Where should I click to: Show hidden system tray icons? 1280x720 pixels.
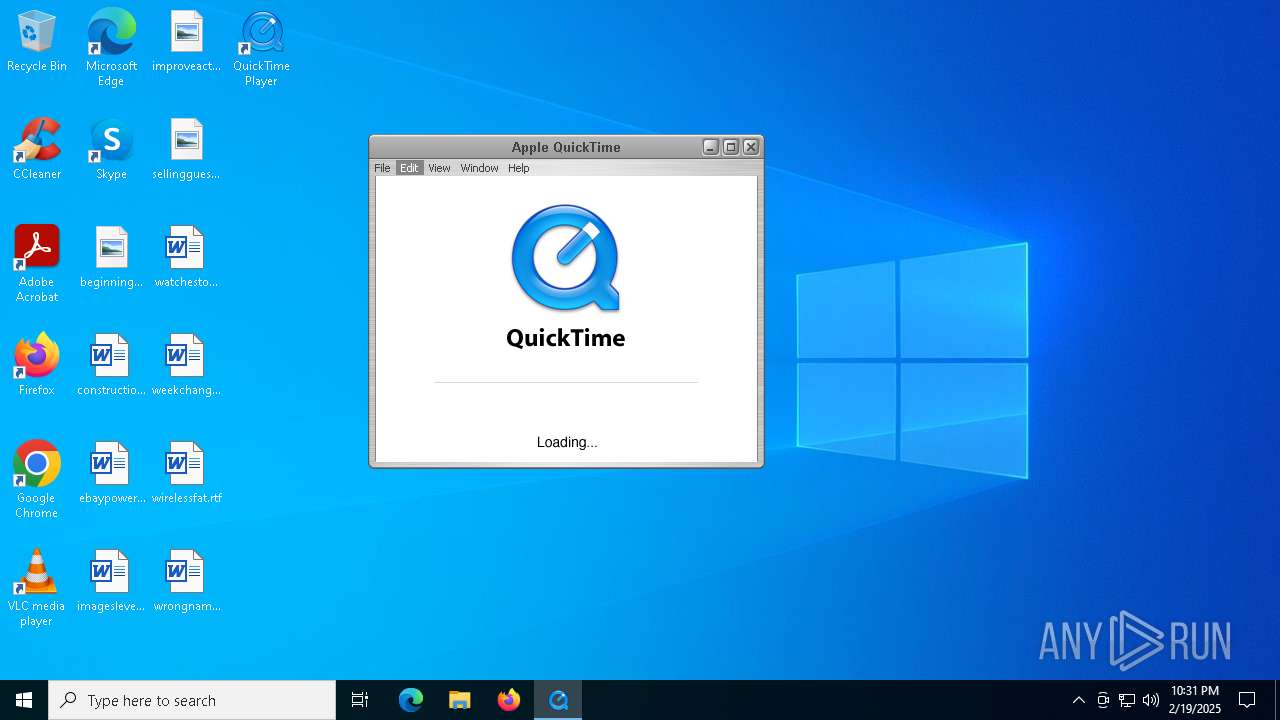(1078, 700)
